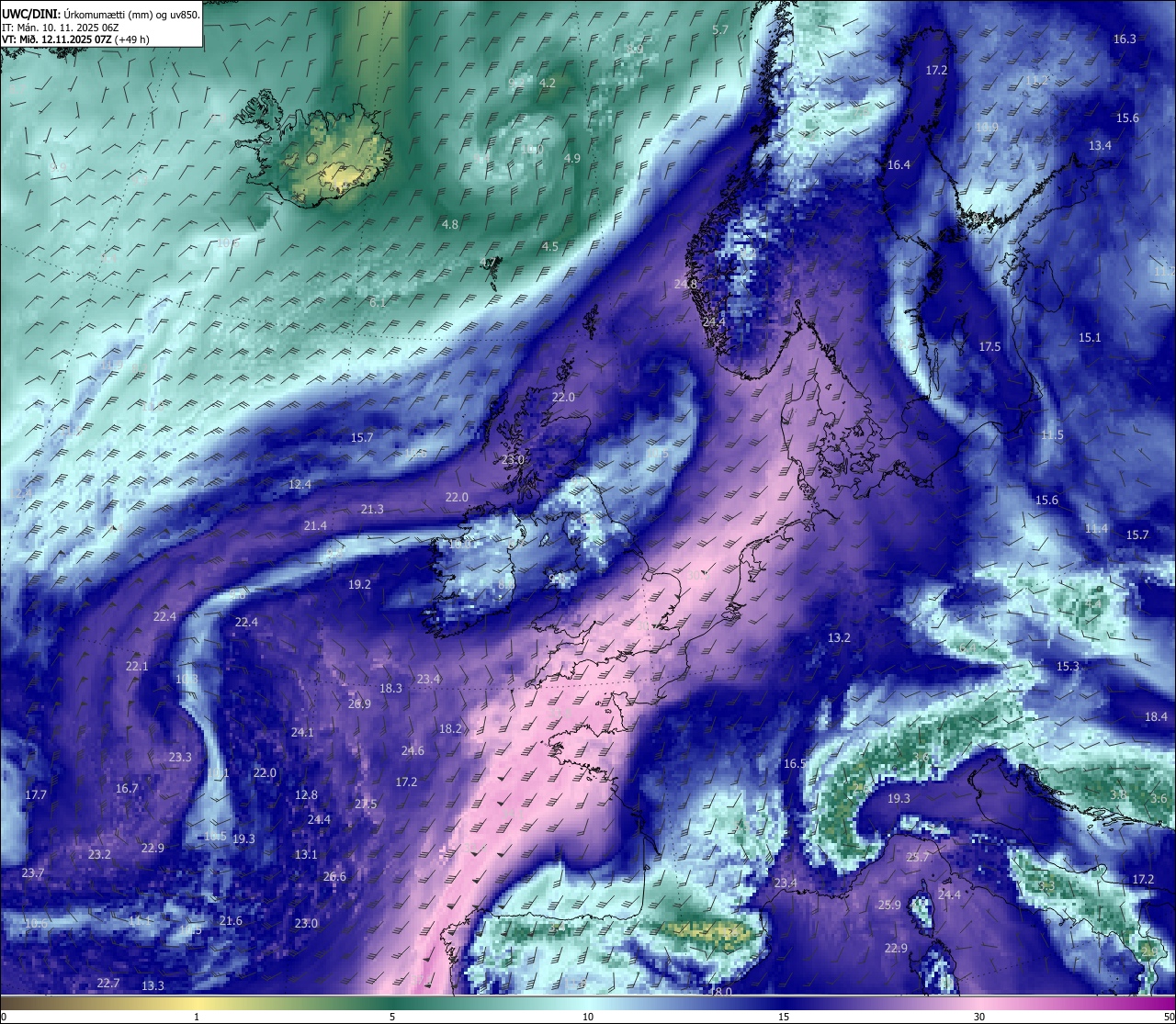Click the 22.1 value label
The image size is (1176, 1024).
pos(137,666)
